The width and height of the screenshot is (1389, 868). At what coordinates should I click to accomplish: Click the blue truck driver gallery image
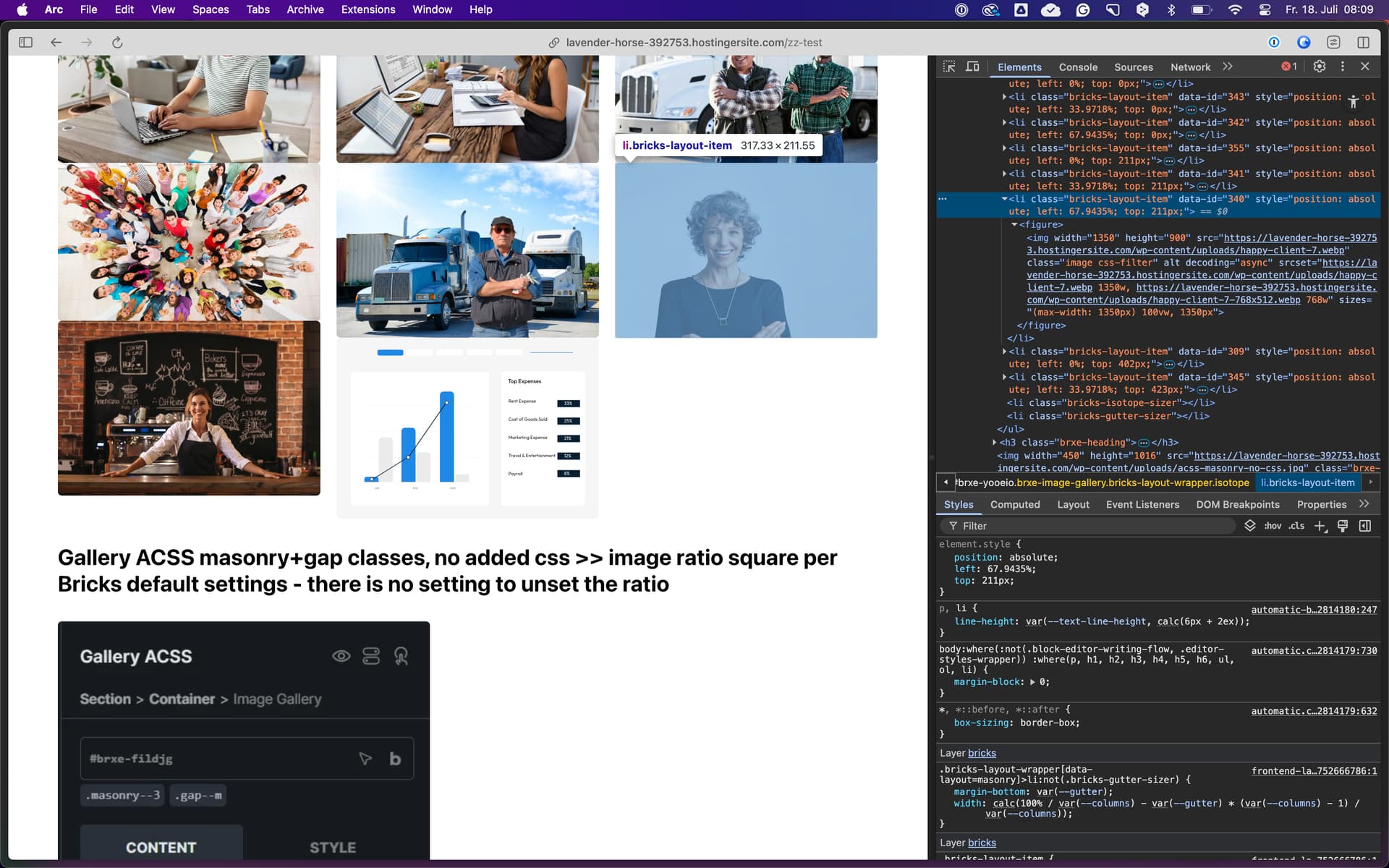[x=467, y=250]
